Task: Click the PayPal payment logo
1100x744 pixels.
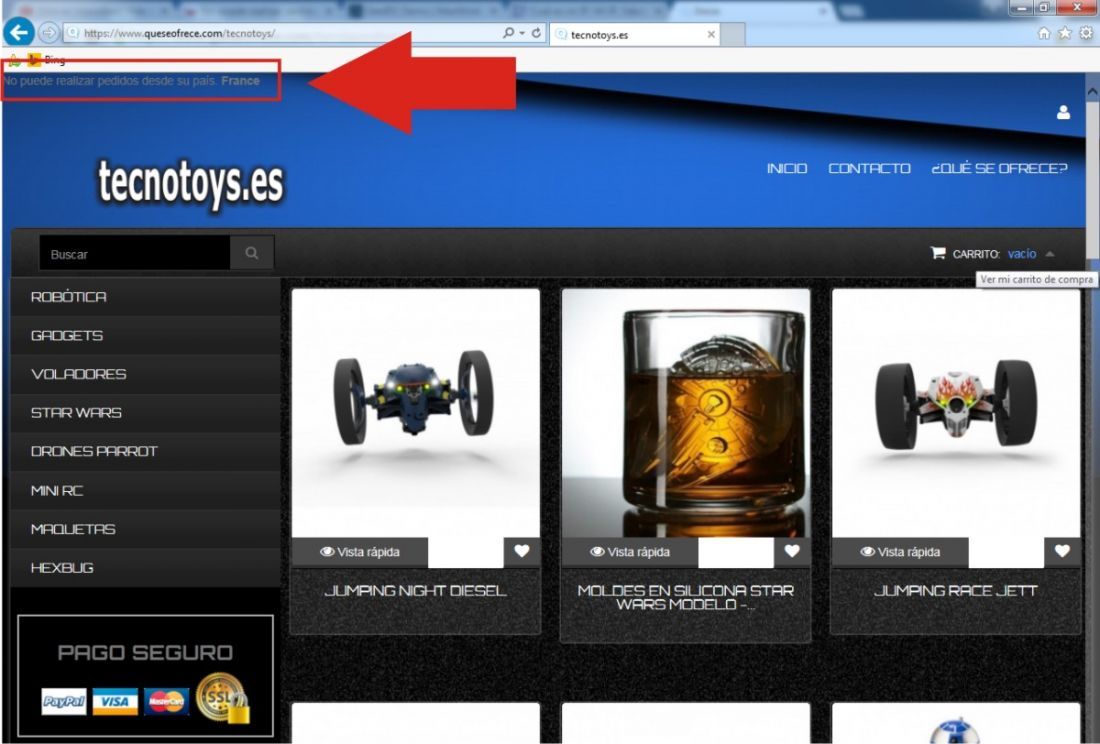Action: (x=64, y=701)
